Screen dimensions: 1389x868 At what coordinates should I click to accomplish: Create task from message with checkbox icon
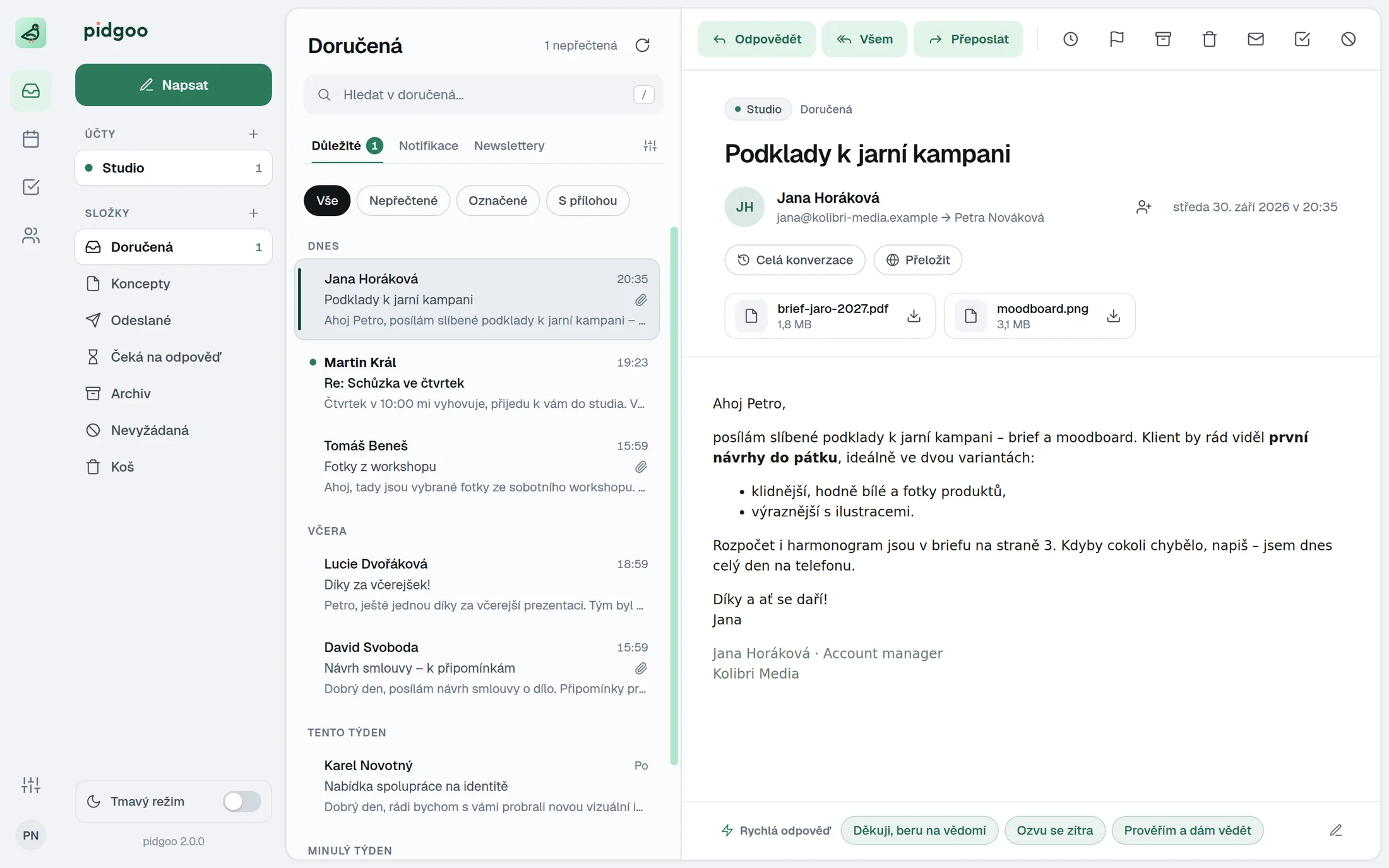pos(1302,39)
